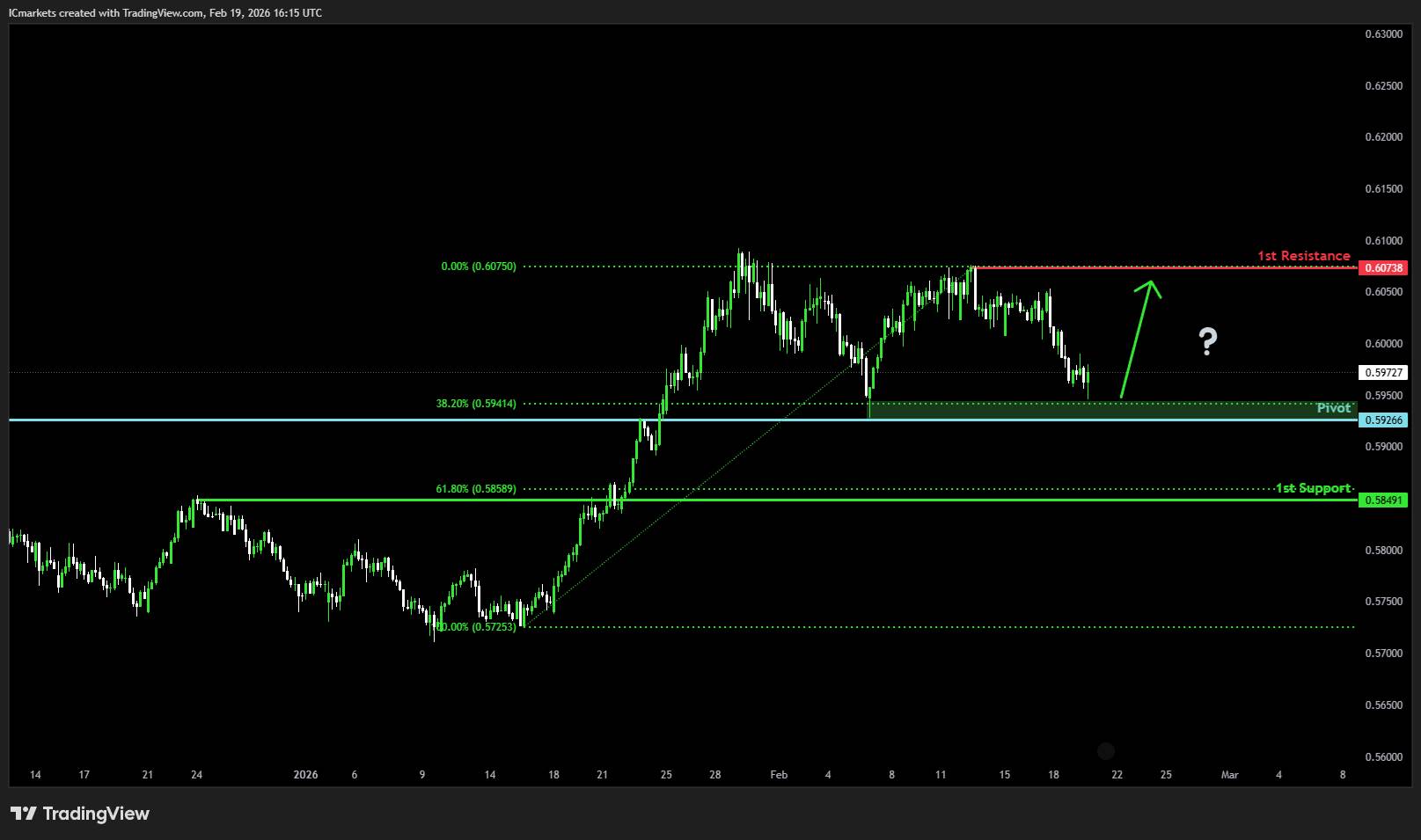1421x840 pixels.
Task: Click the TradingView logo icon
Action: [x=24, y=814]
